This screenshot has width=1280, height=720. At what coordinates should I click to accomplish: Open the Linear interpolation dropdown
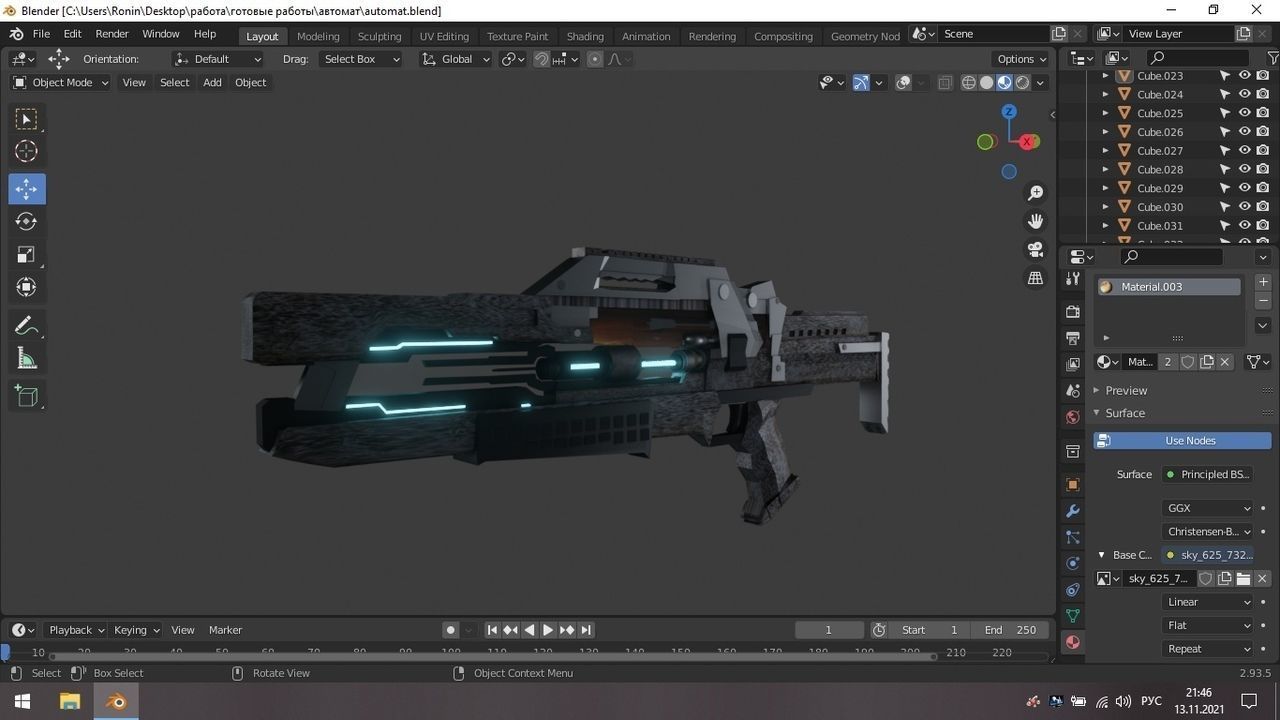coord(1208,602)
